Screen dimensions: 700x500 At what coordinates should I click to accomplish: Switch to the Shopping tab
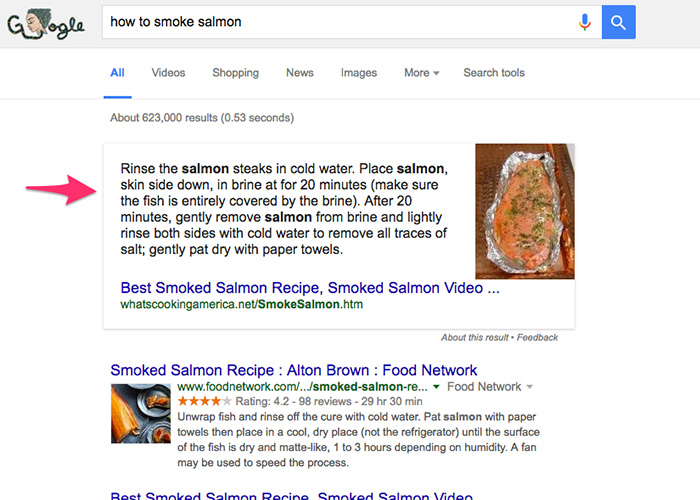[235, 73]
